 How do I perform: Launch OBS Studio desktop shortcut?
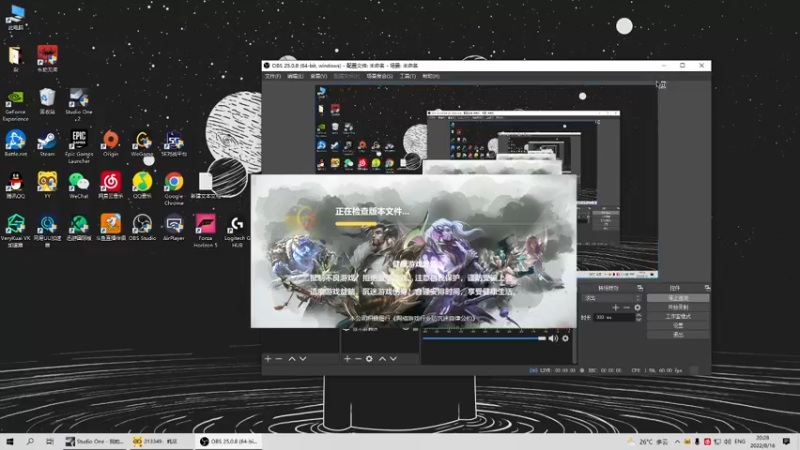point(142,228)
